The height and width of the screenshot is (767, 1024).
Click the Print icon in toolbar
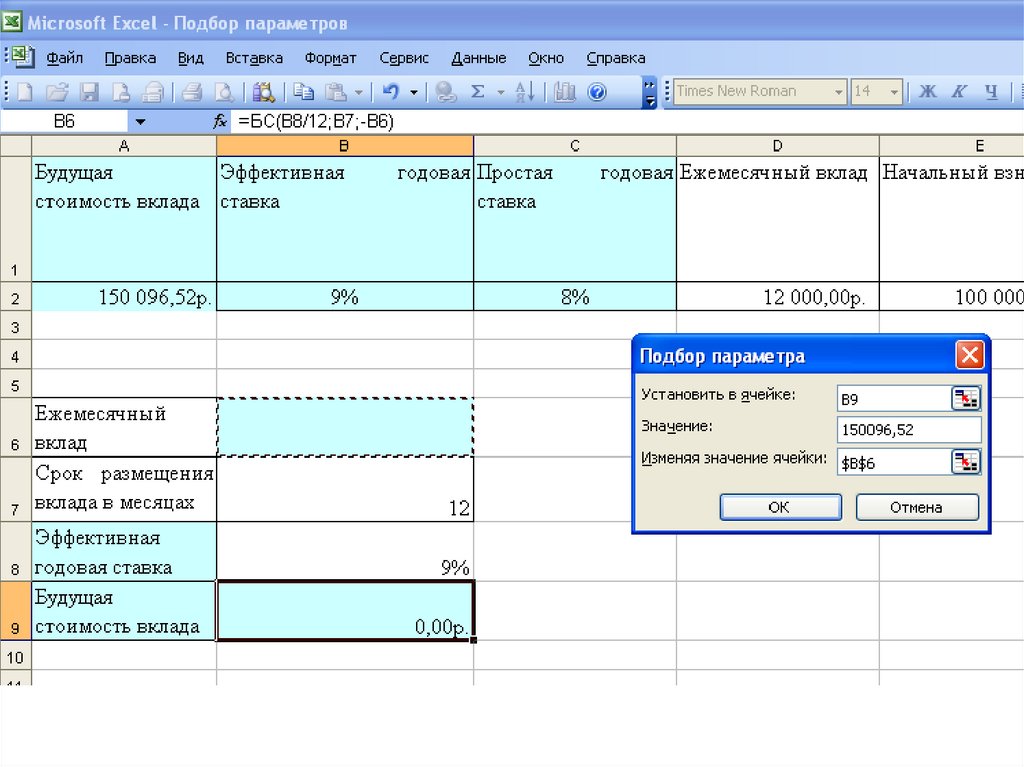click(192, 92)
